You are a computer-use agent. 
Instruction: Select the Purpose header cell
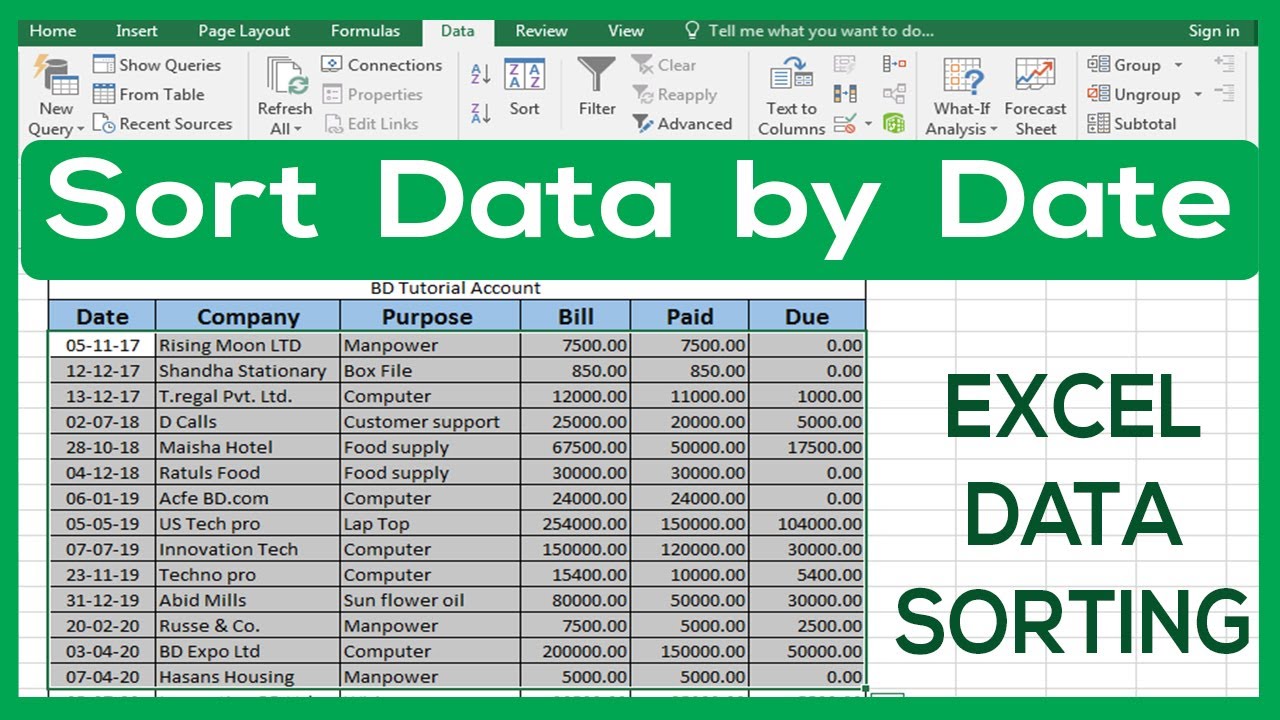[x=430, y=317]
